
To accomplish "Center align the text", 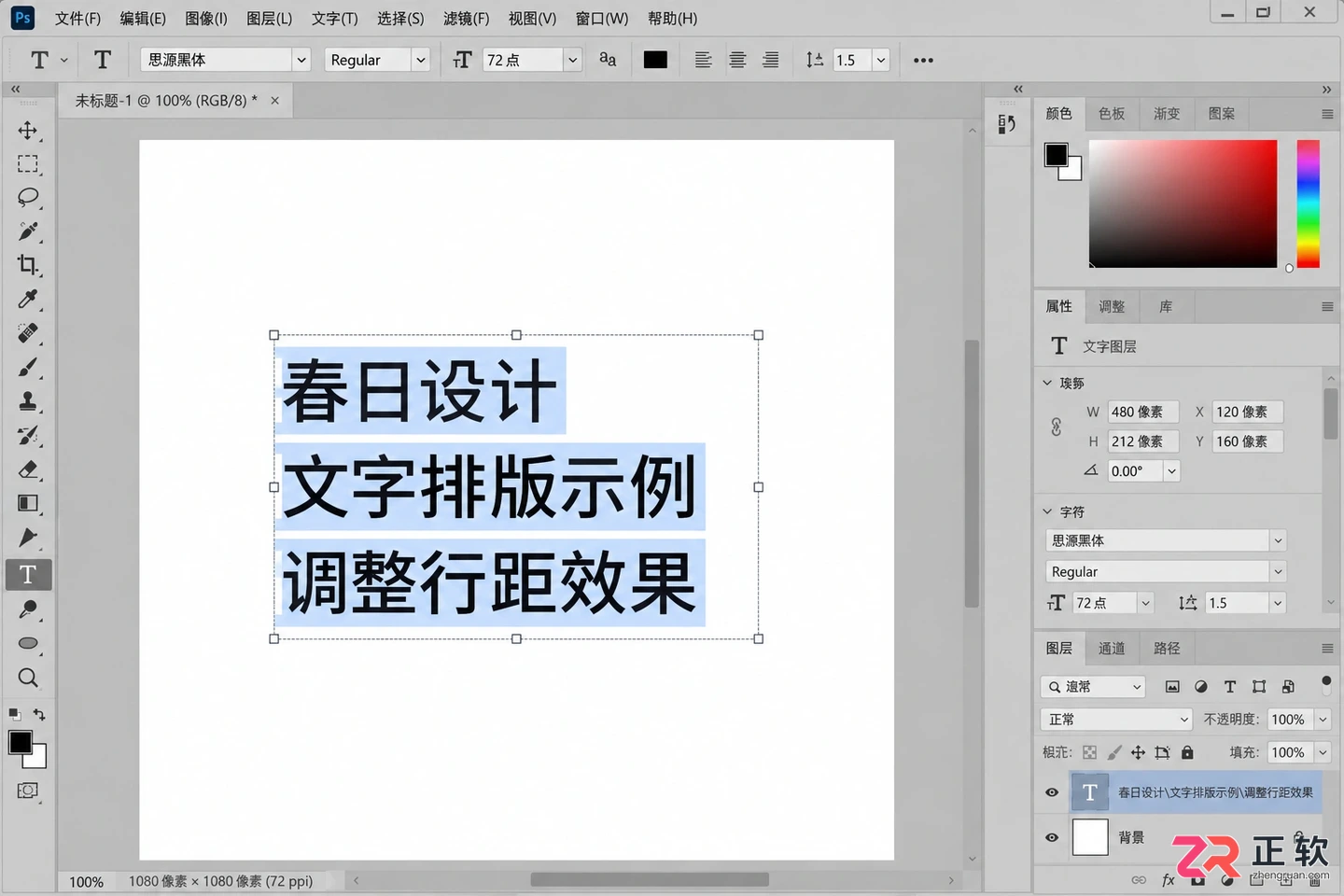I will [x=737, y=60].
